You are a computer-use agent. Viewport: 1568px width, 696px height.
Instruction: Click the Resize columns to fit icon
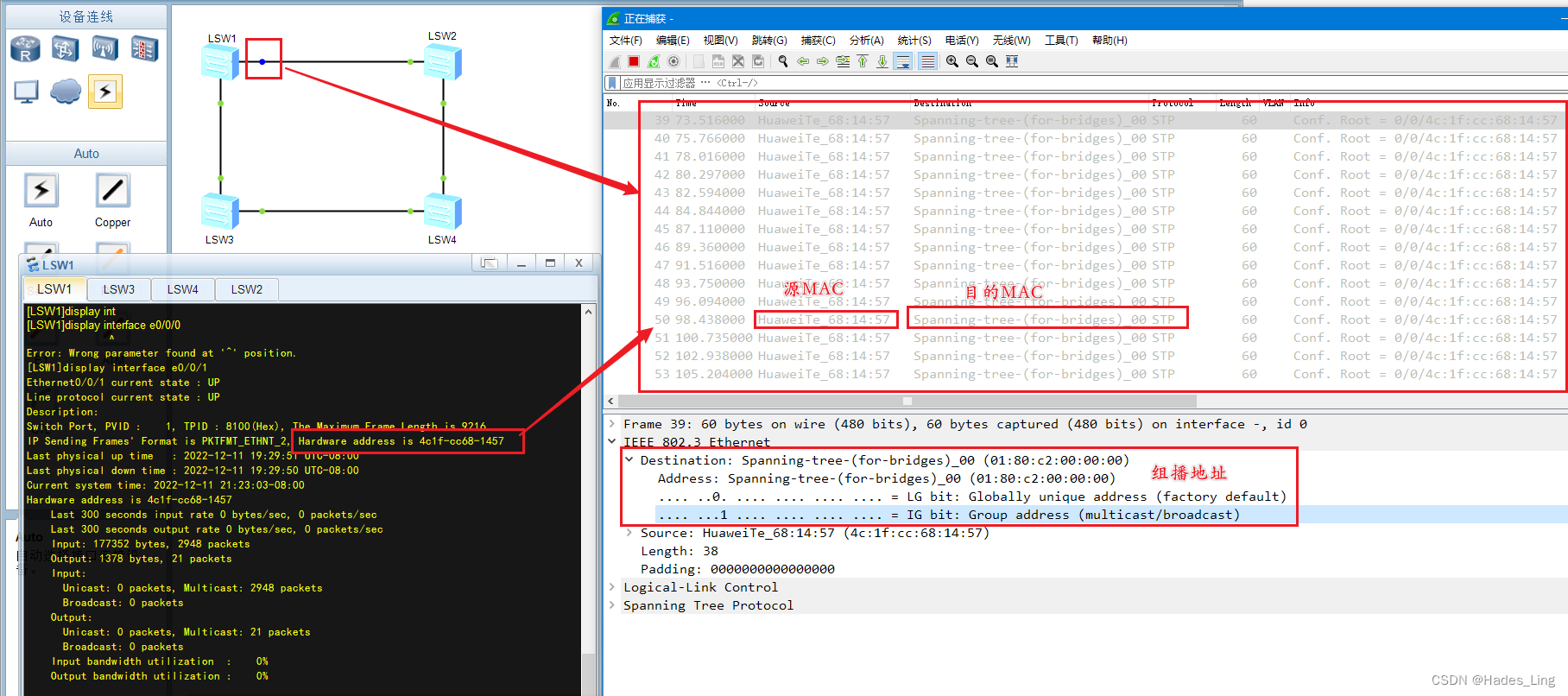[x=1012, y=61]
